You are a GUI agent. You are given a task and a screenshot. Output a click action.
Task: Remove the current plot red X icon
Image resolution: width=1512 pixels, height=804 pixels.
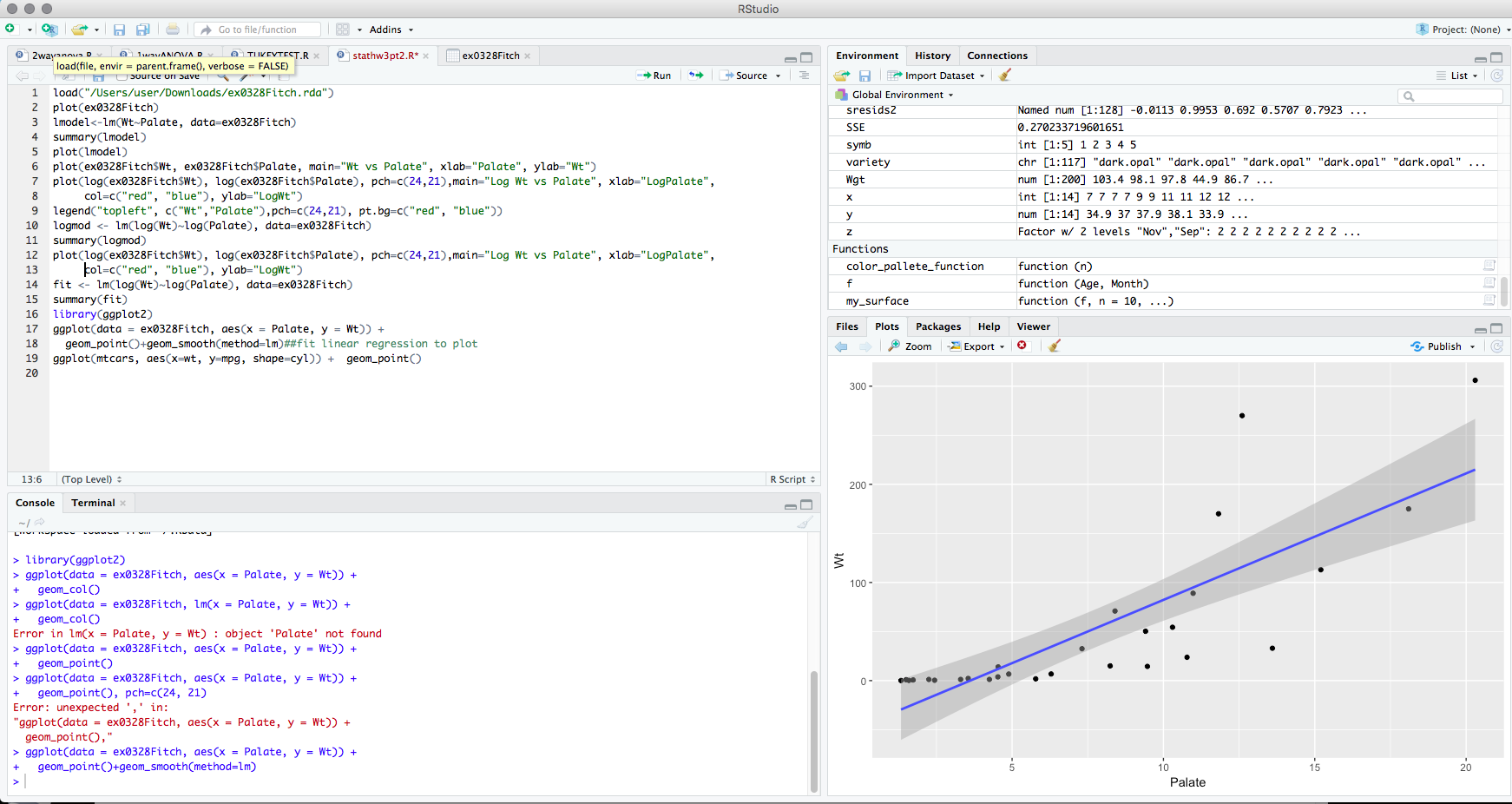click(1022, 346)
